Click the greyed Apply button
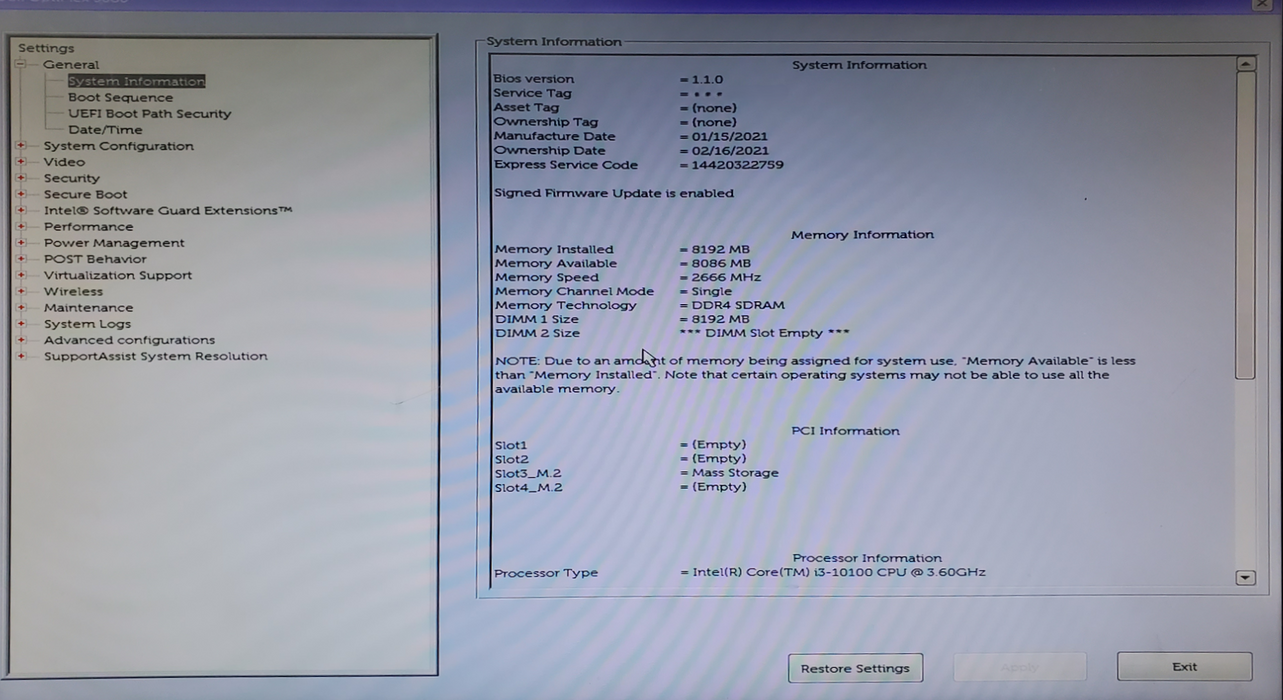Viewport: 1283px width, 700px height. (1019, 667)
